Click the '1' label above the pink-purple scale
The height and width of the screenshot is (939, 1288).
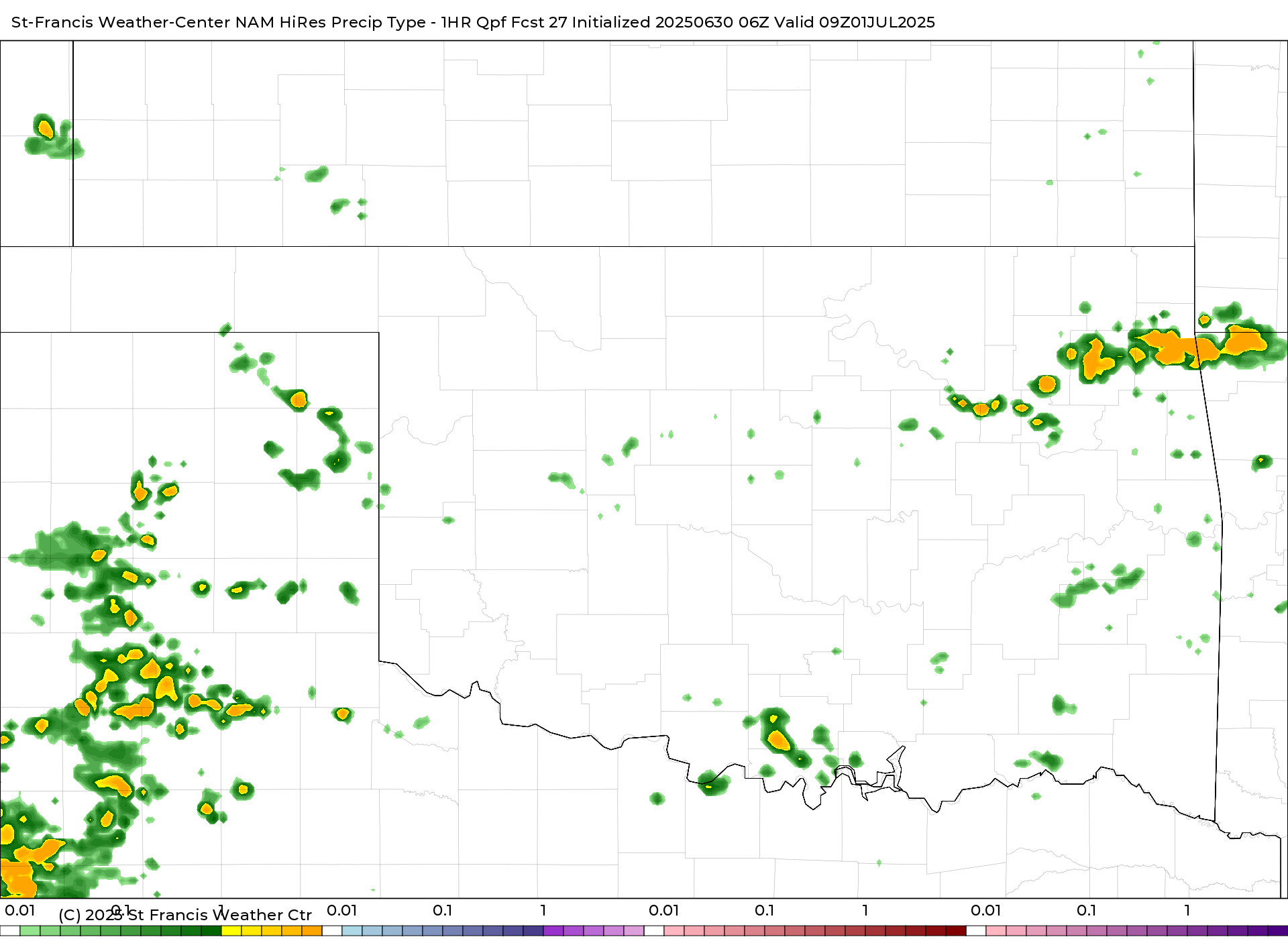(1187, 910)
